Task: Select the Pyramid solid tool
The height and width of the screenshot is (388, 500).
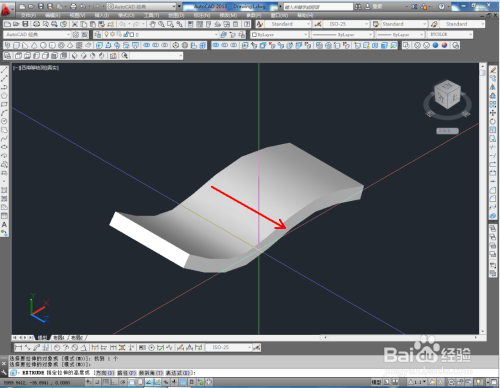Action: tap(70, 45)
